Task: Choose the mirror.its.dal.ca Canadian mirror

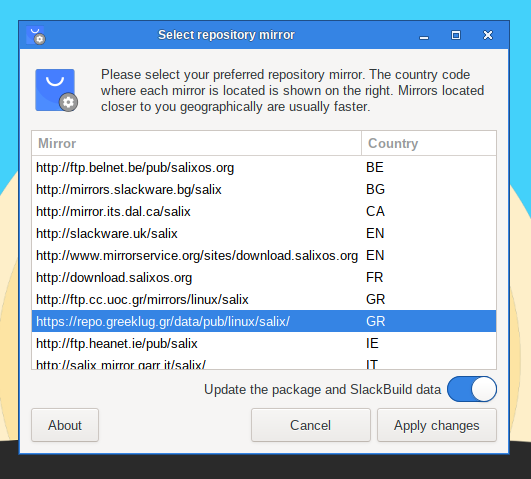Action: (x=264, y=211)
